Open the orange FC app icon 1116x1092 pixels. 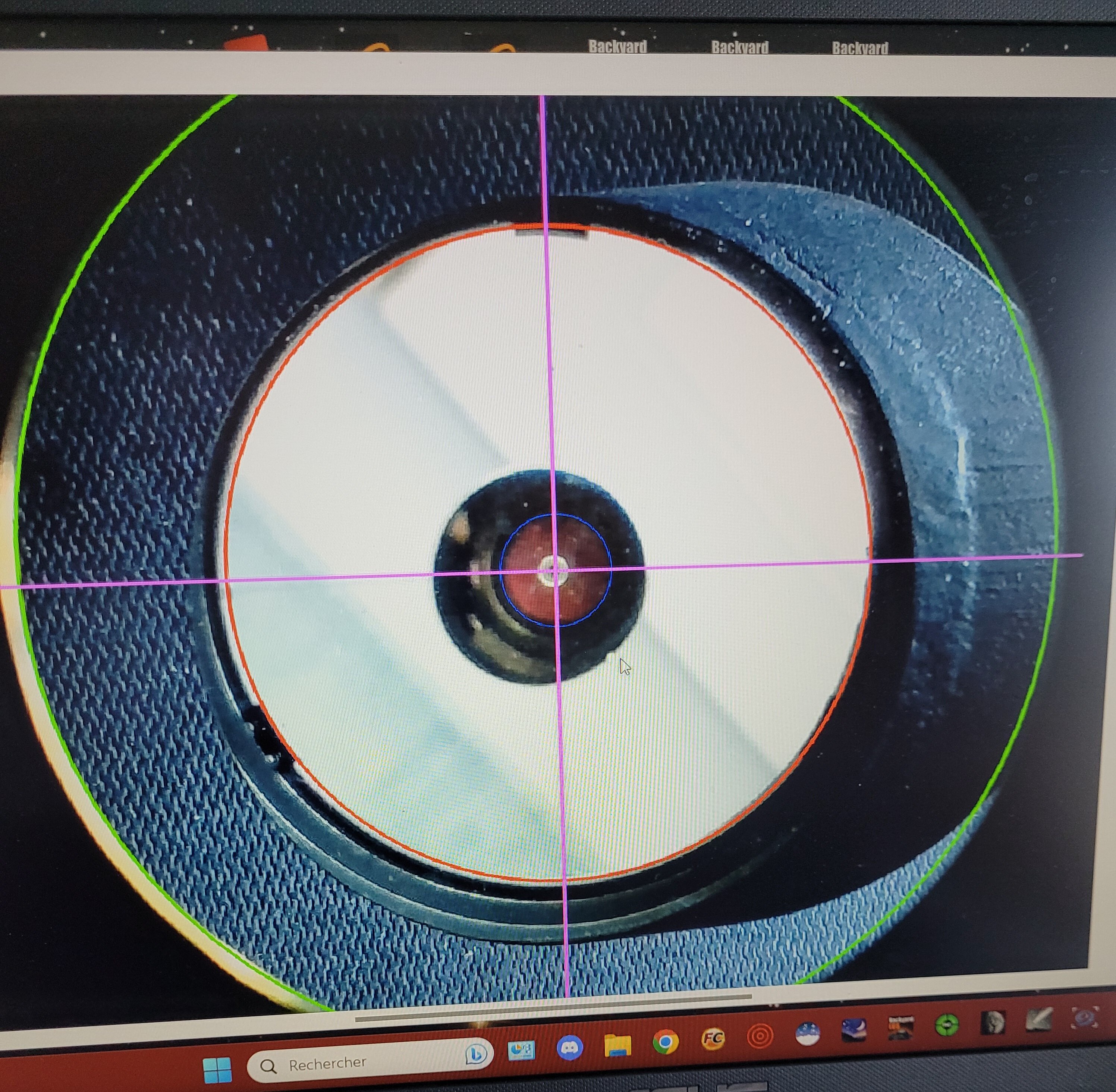(x=713, y=1039)
